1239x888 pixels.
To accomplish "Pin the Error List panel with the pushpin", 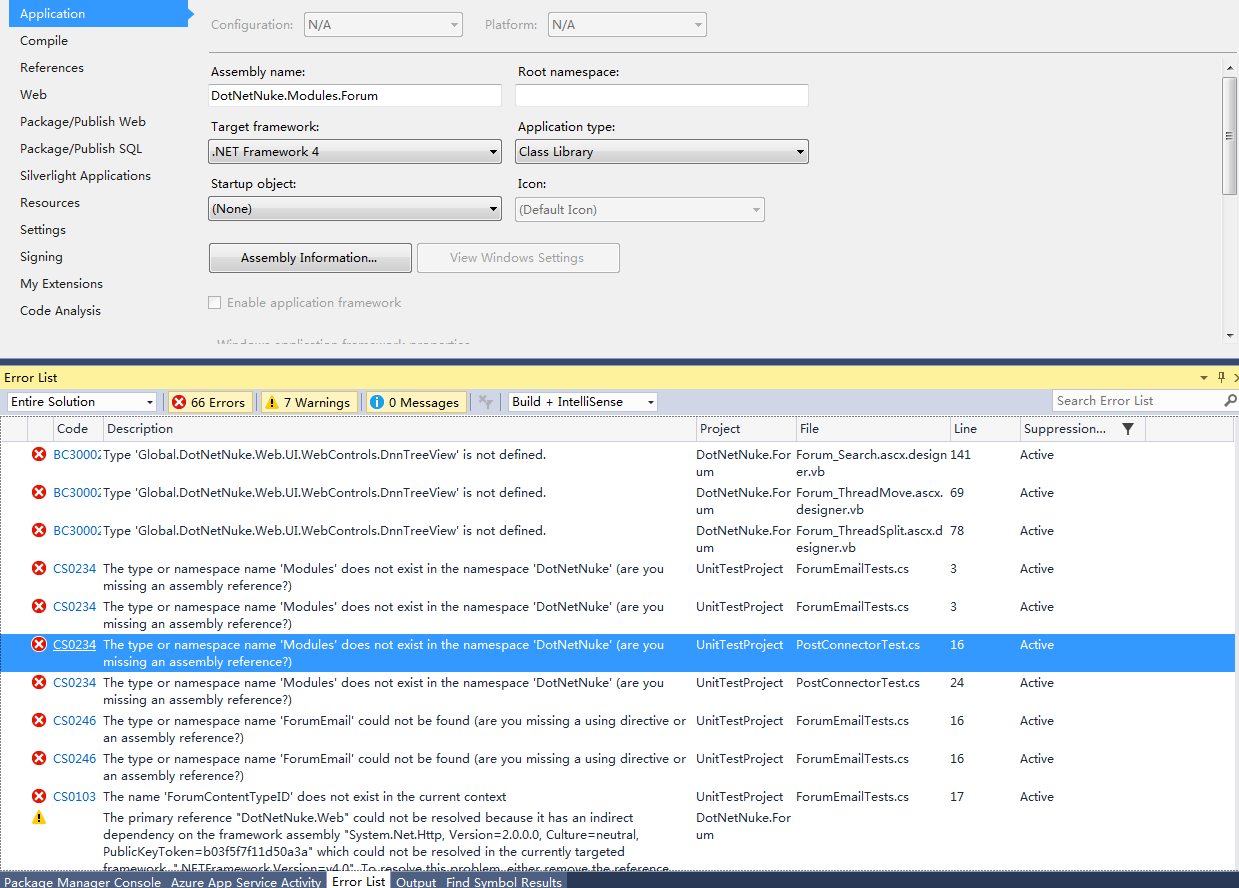I will (1221, 378).
